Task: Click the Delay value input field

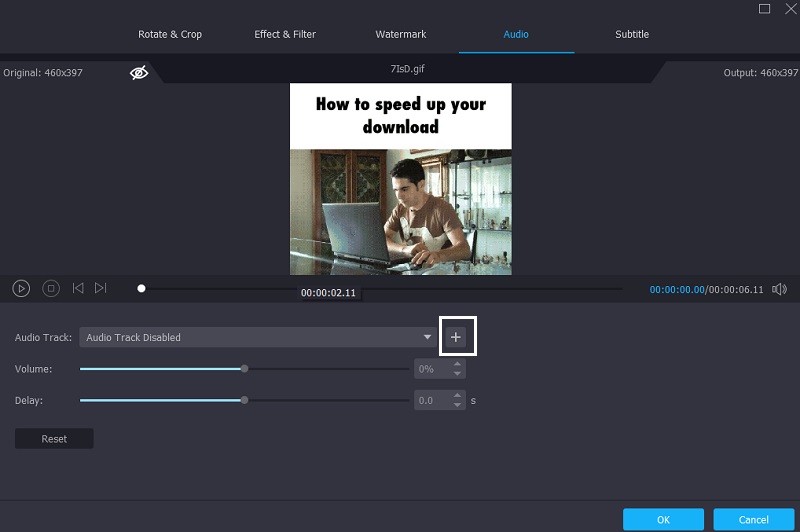Action: click(433, 400)
